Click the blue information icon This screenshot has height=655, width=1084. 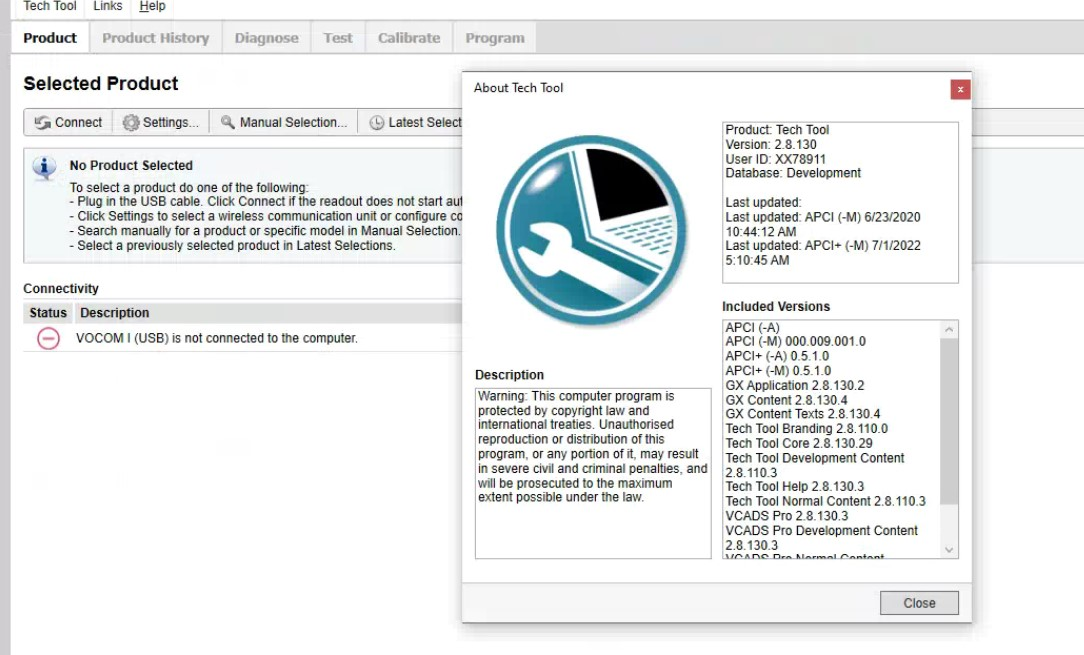(x=45, y=167)
